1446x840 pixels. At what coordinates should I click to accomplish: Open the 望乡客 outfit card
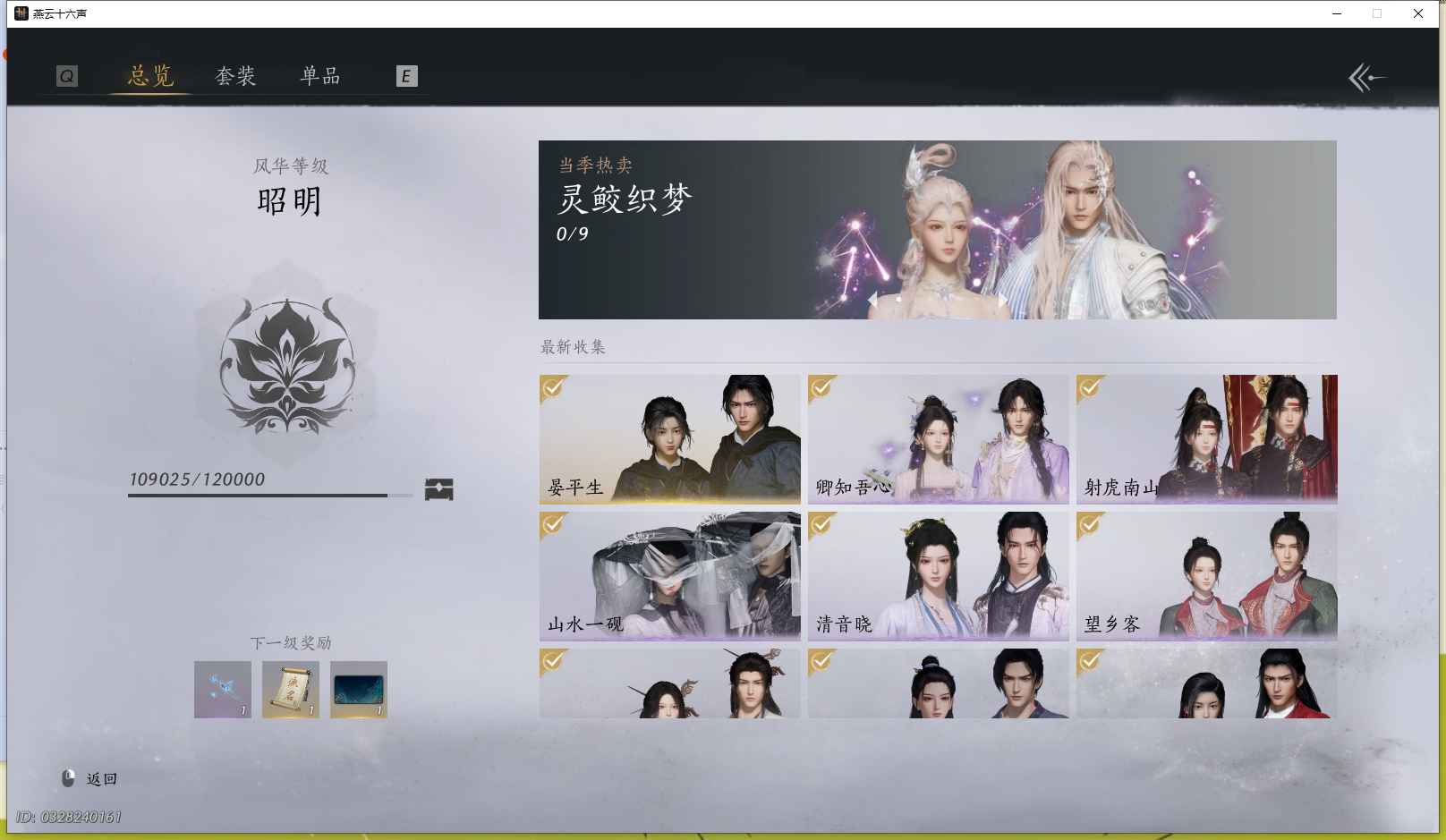pos(1207,576)
